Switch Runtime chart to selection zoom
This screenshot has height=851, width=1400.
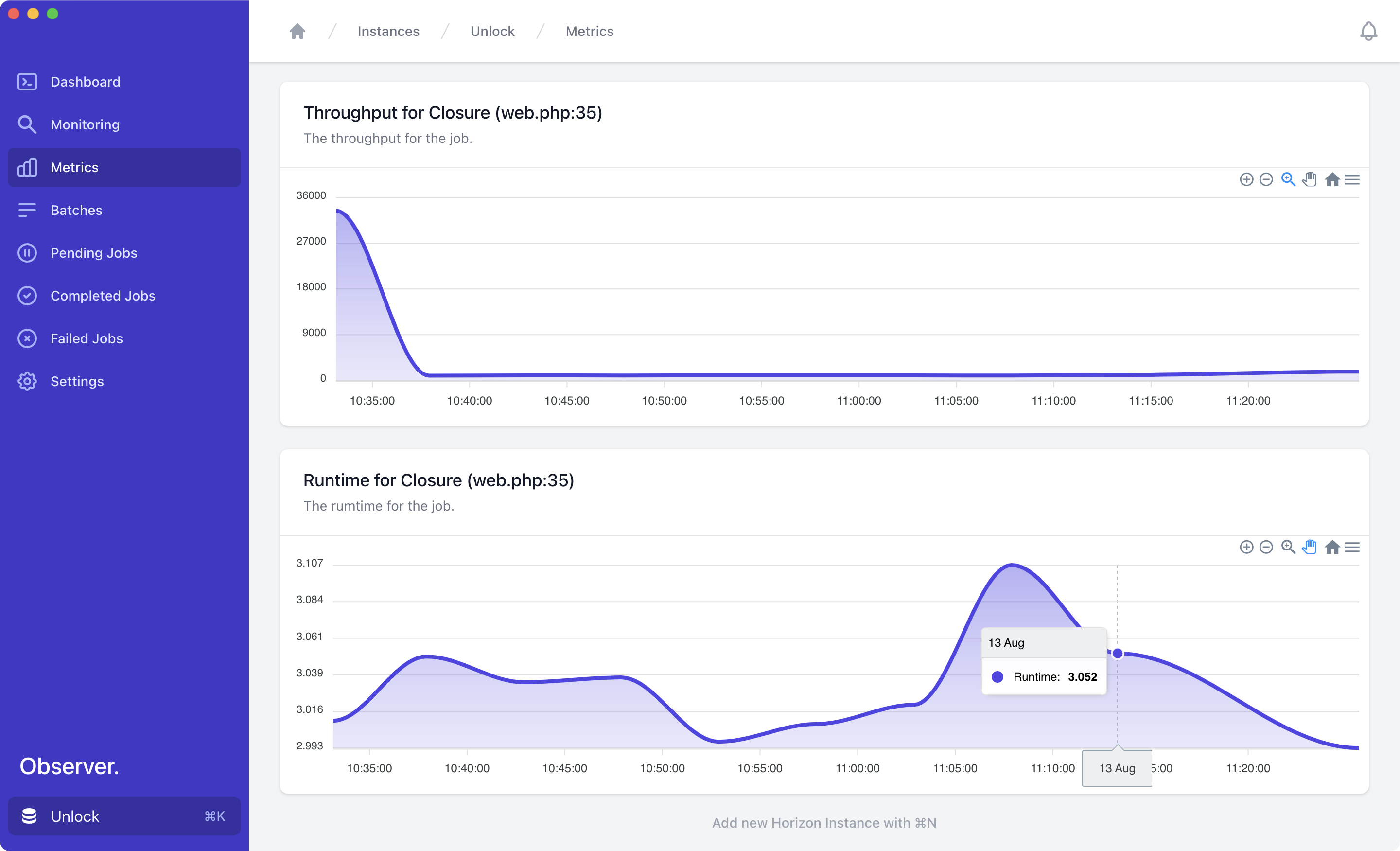tap(1288, 548)
